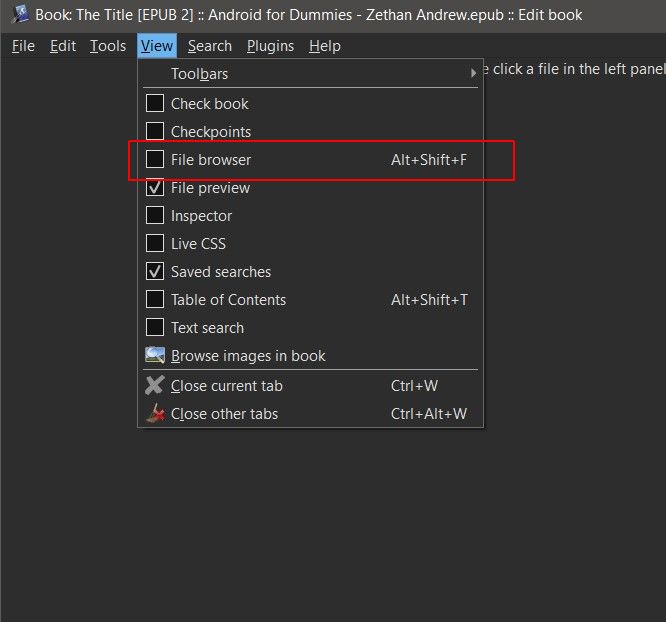Open the Edit menu
This screenshot has width=666, height=622.
[63, 46]
